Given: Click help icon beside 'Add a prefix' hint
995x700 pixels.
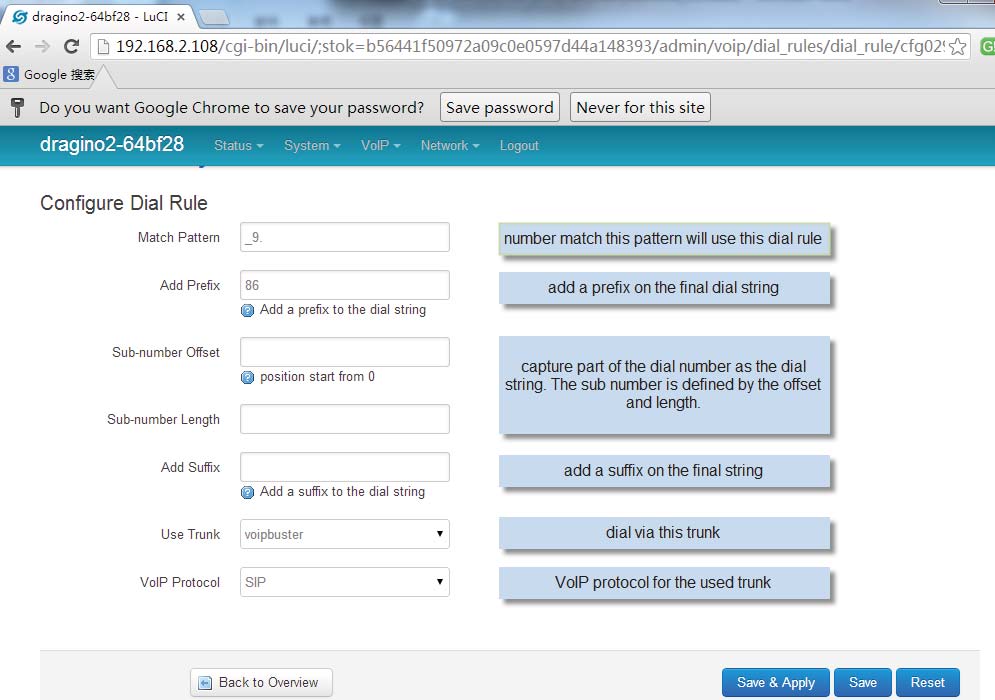Looking at the screenshot, I should pyautogui.click(x=247, y=310).
